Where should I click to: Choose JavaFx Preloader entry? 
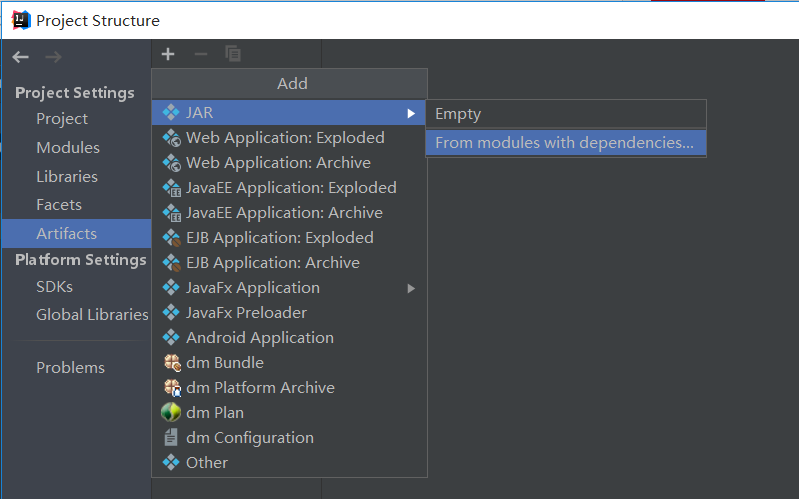point(288,312)
